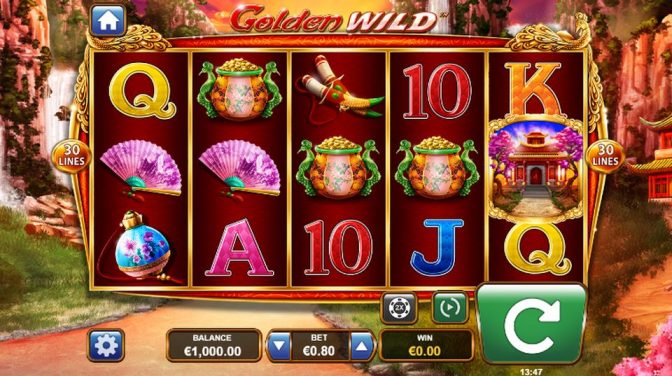The image size is (672, 376).
Task: Click the blue perfume bottle symbol
Action: pyautogui.click(x=139, y=247)
